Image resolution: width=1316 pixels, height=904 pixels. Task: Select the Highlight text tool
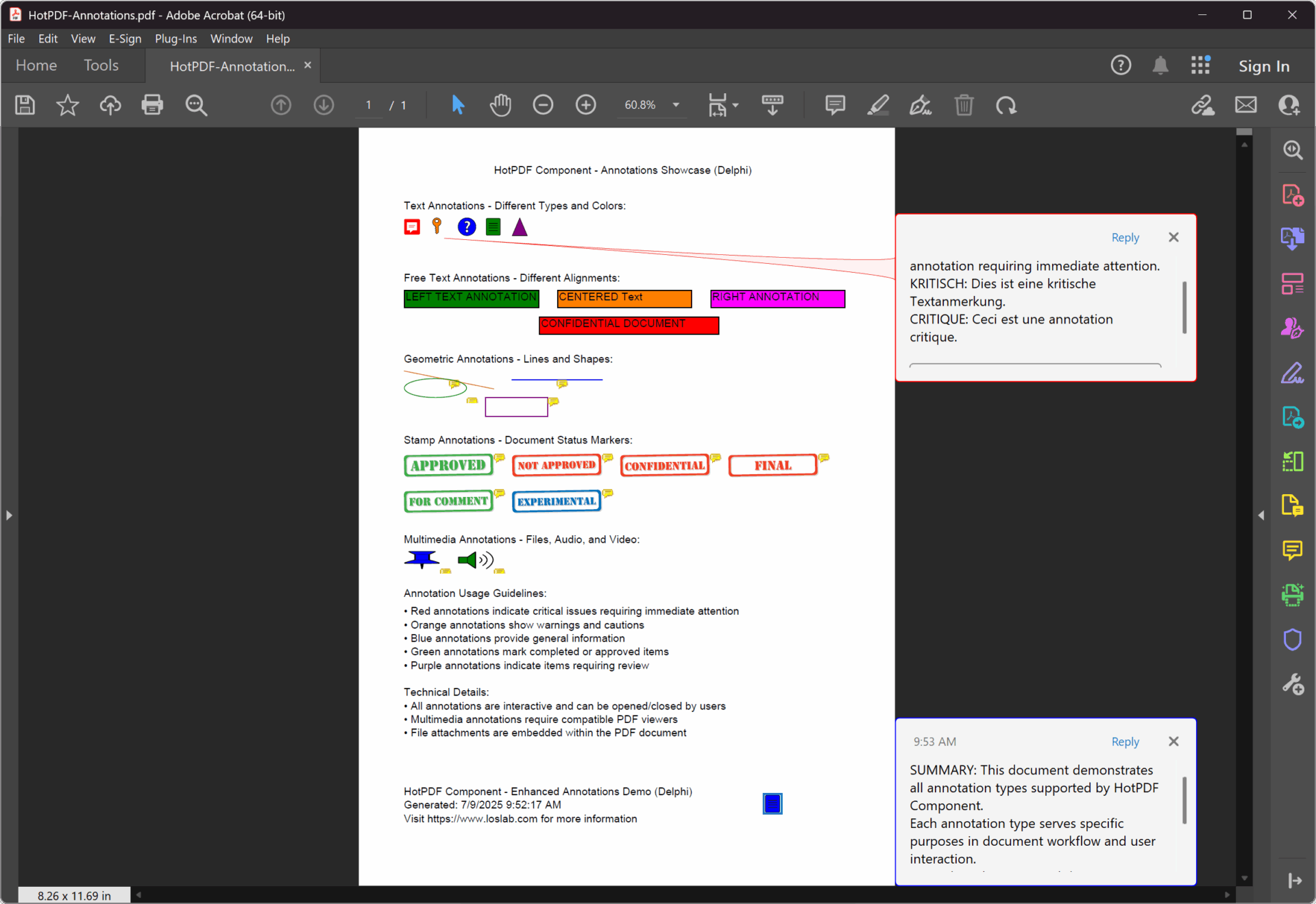877,105
